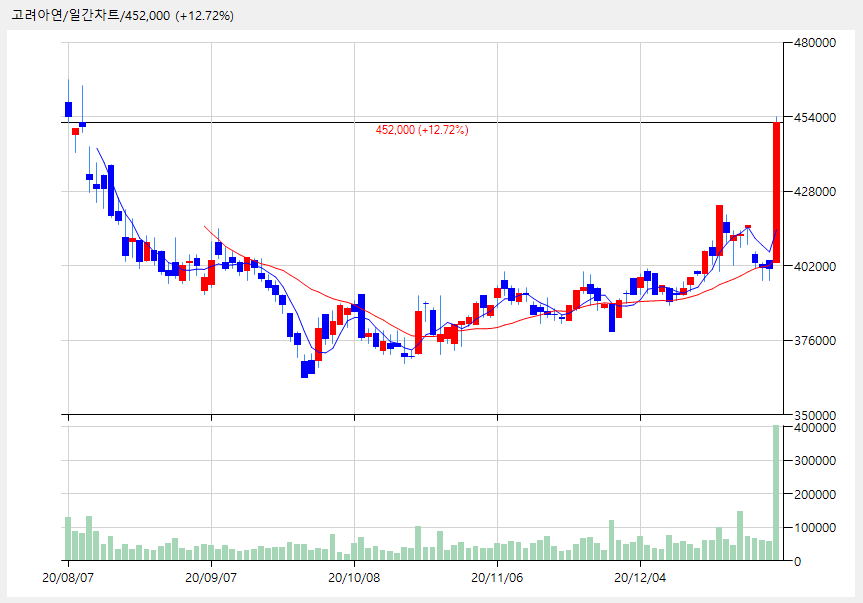Click the 200000 volume axis label
The image size is (863, 603).
click(815, 494)
